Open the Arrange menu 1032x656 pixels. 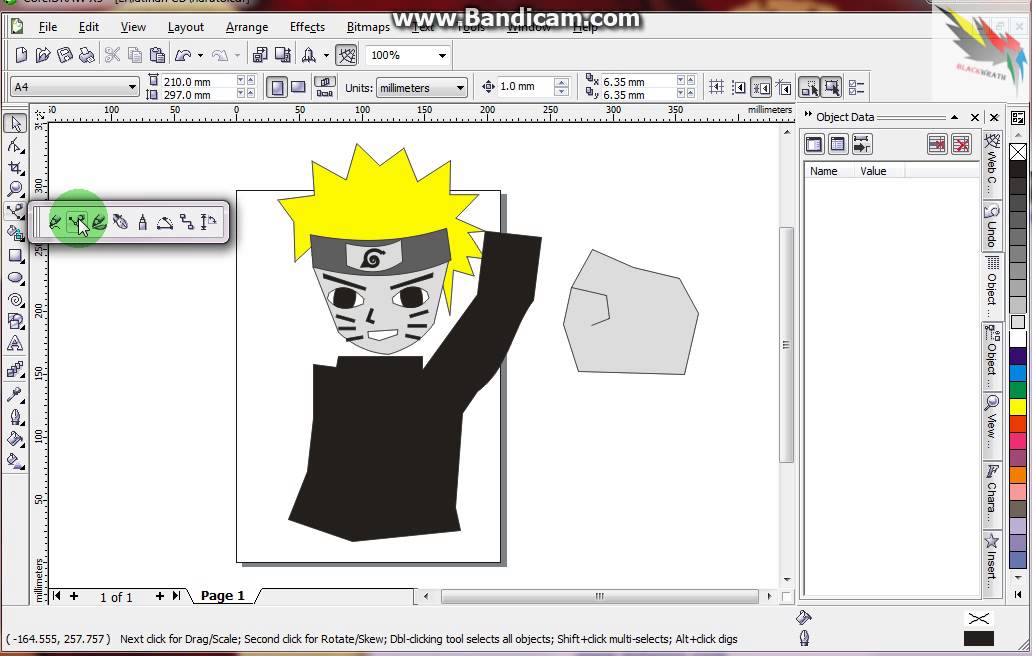247,27
